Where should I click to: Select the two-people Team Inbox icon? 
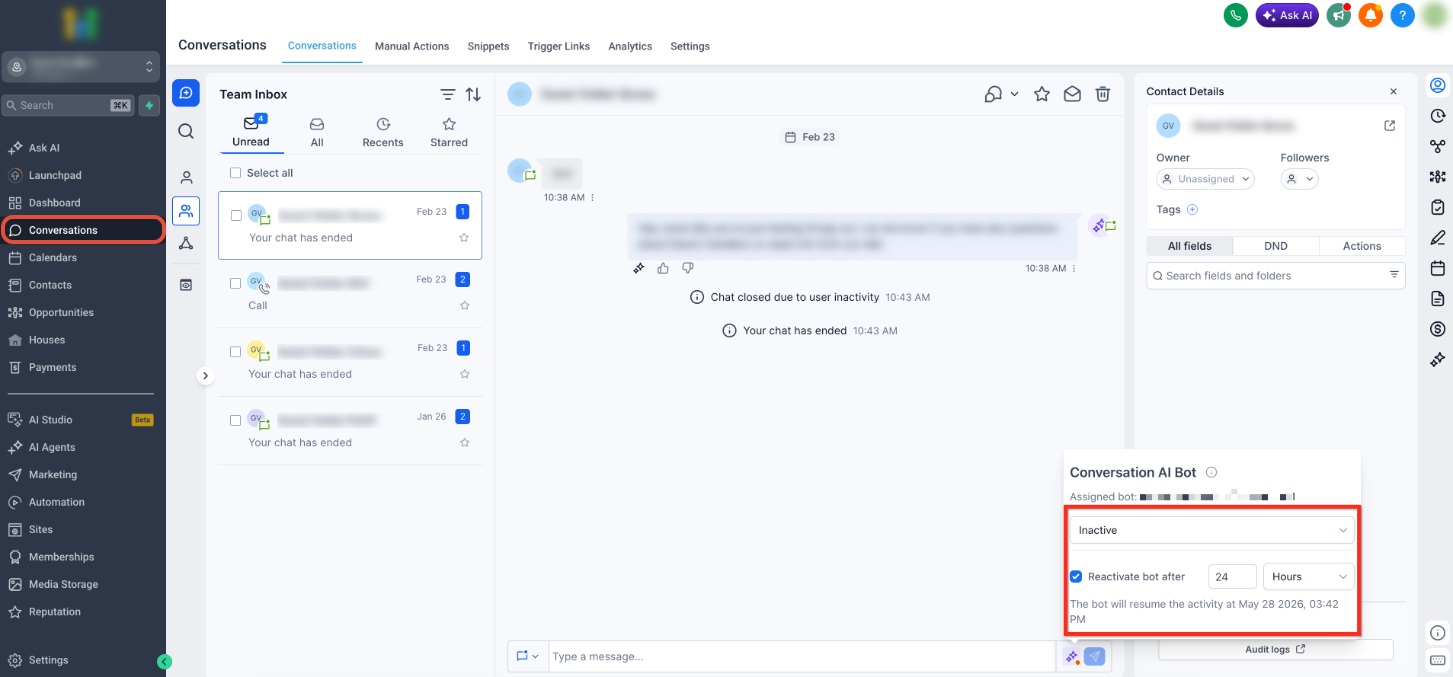[x=186, y=211]
